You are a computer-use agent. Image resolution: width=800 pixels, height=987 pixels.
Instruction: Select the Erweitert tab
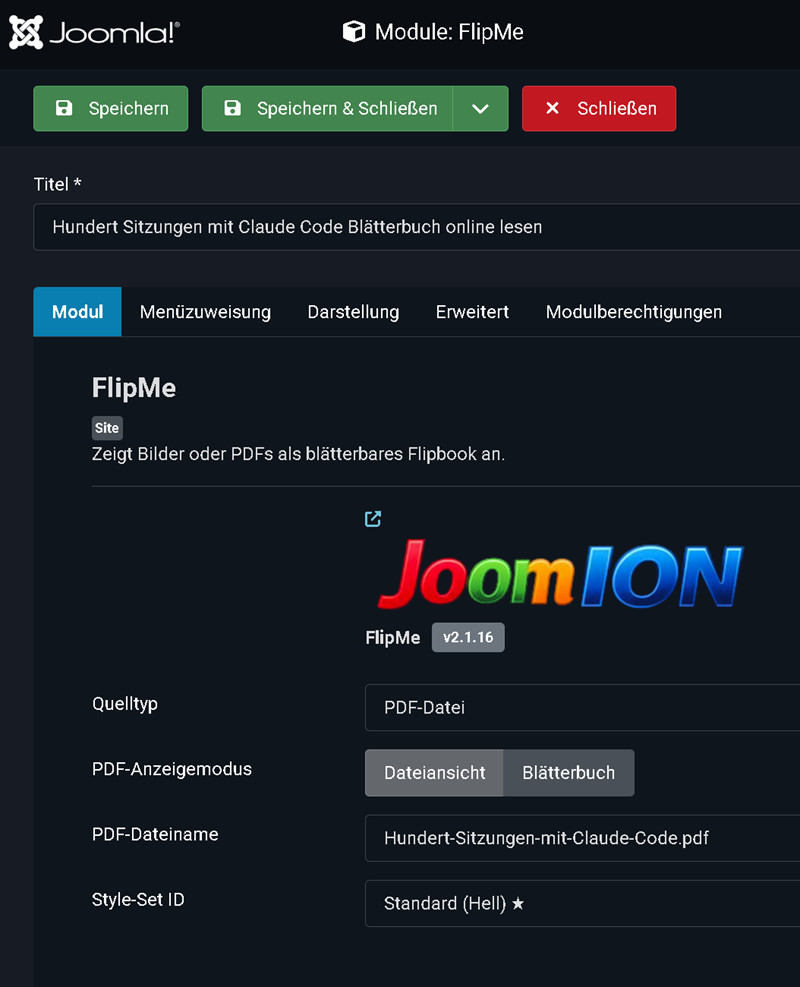tap(472, 312)
